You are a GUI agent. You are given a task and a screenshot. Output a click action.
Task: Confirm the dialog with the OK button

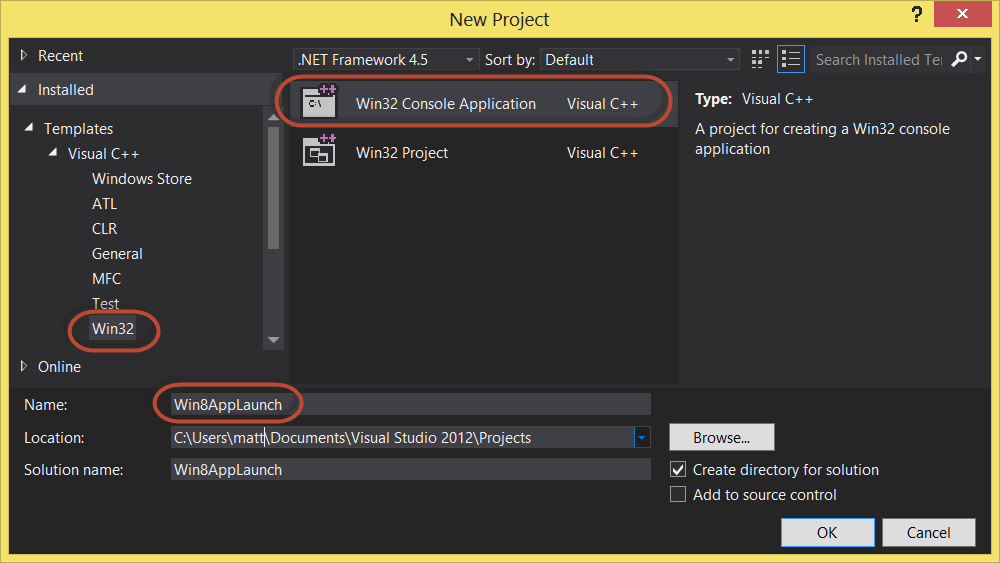click(x=827, y=532)
